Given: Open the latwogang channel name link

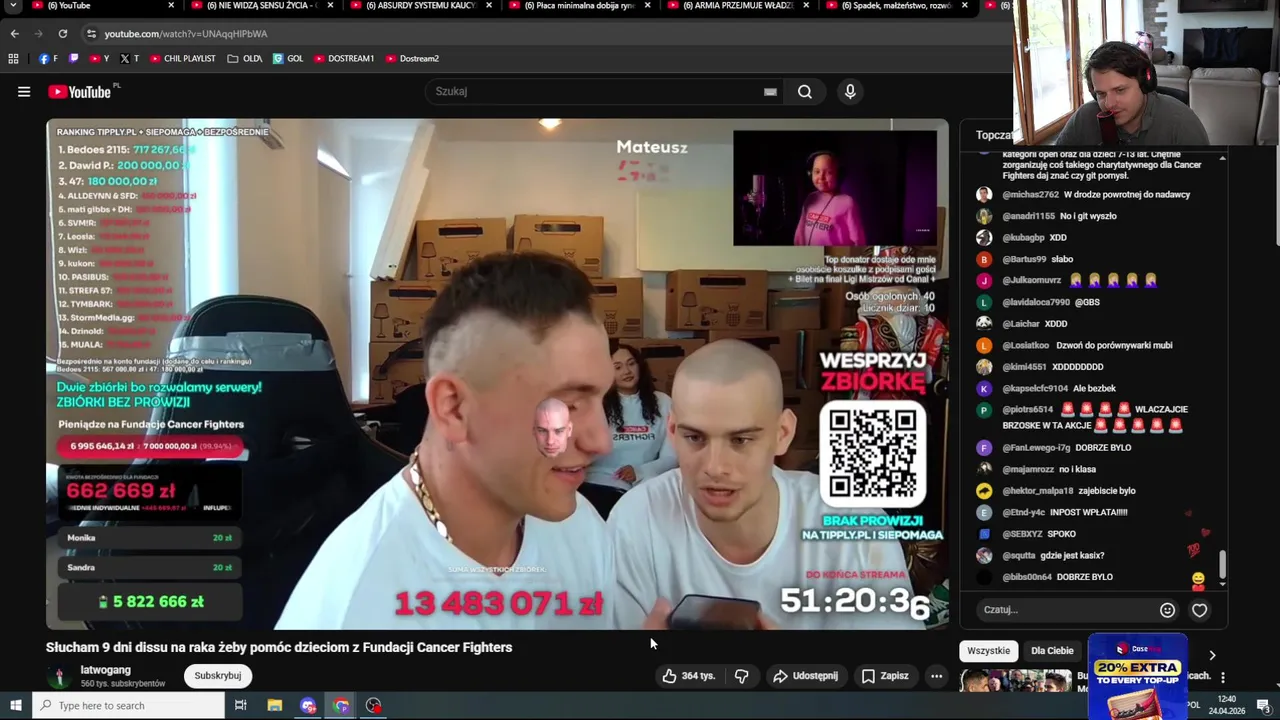Looking at the screenshot, I should point(106,670).
